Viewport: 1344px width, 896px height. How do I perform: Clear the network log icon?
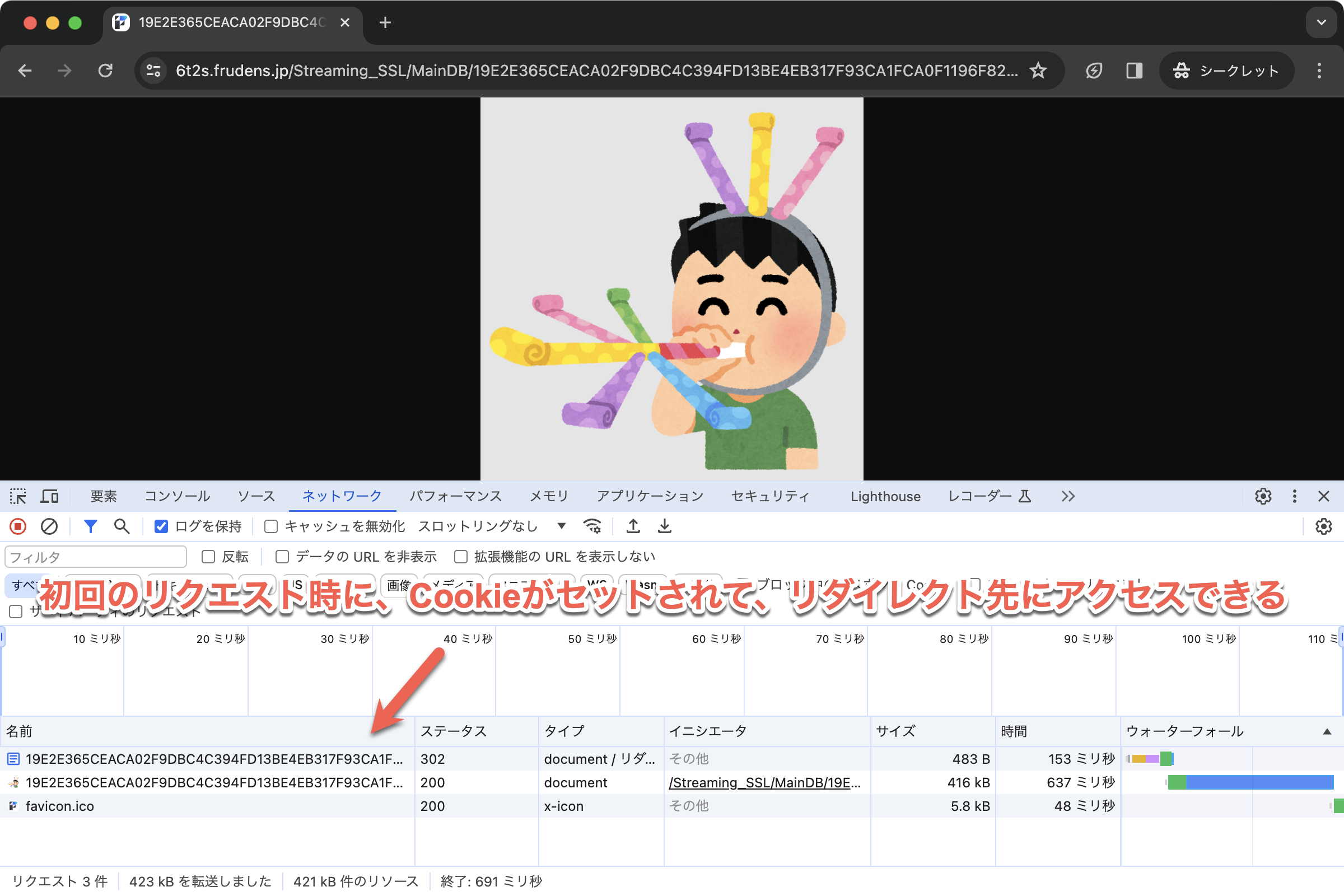tap(49, 526)
